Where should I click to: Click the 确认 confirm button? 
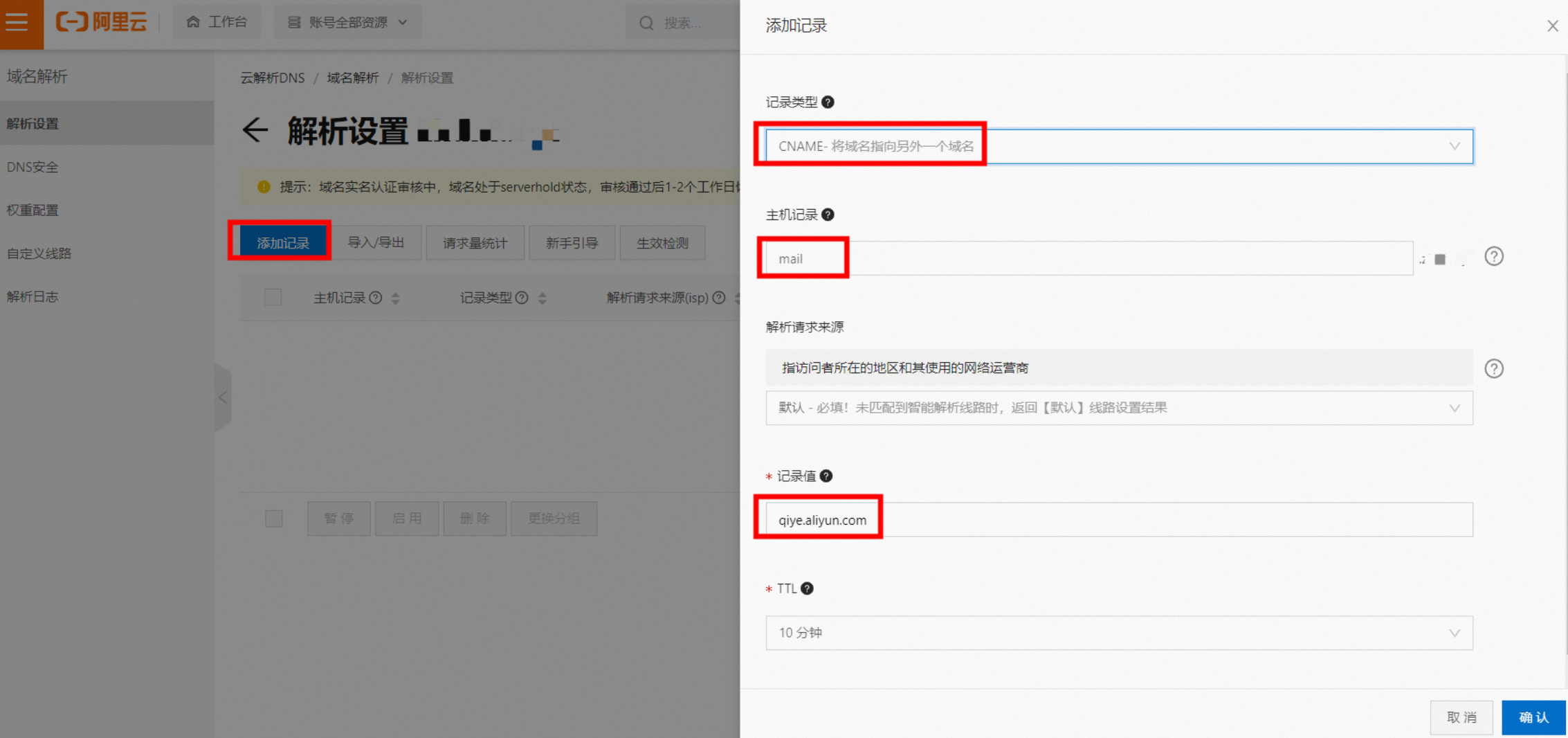(x=1533, y=717)
